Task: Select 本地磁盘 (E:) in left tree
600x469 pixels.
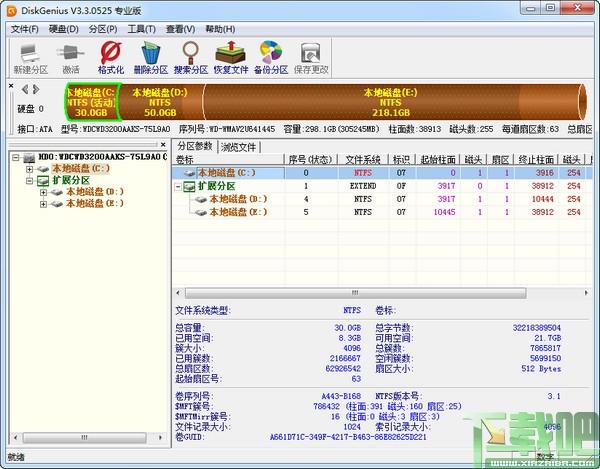Action: 95,204
